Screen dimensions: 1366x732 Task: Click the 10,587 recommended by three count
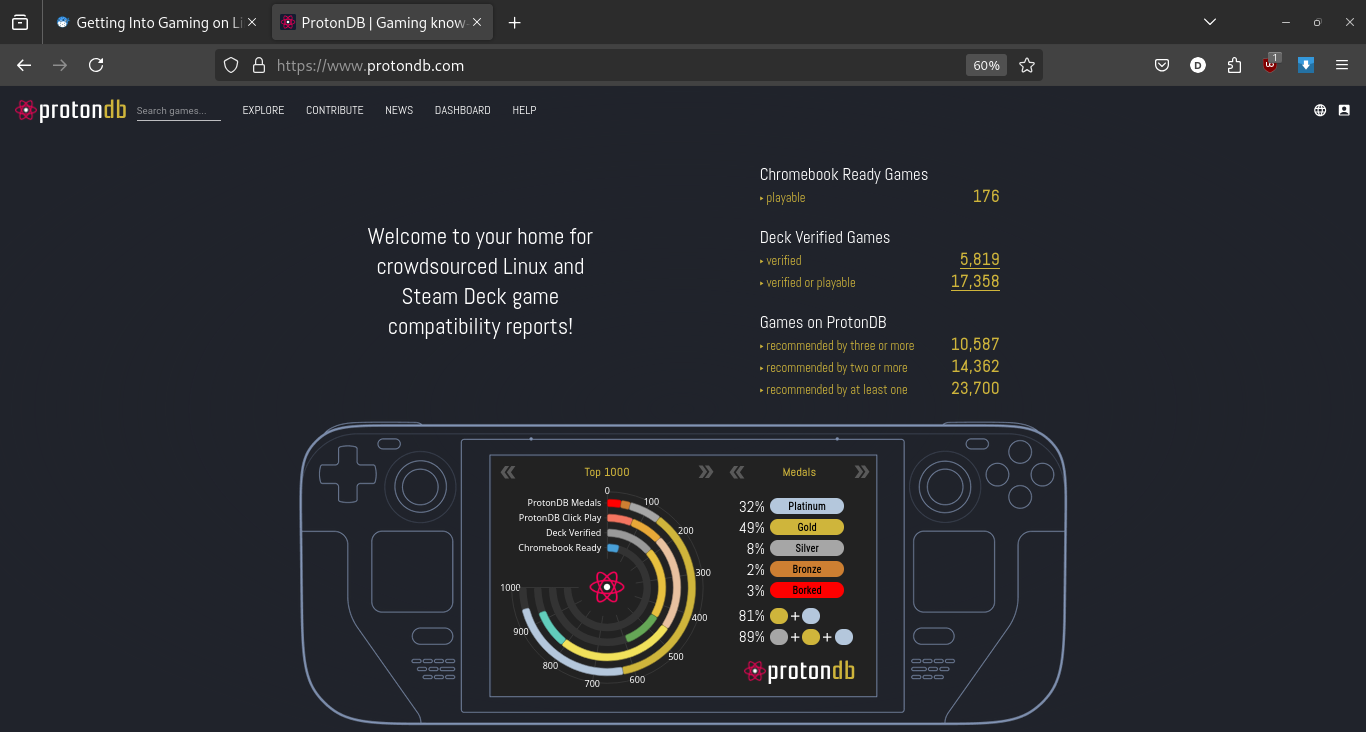975,344
